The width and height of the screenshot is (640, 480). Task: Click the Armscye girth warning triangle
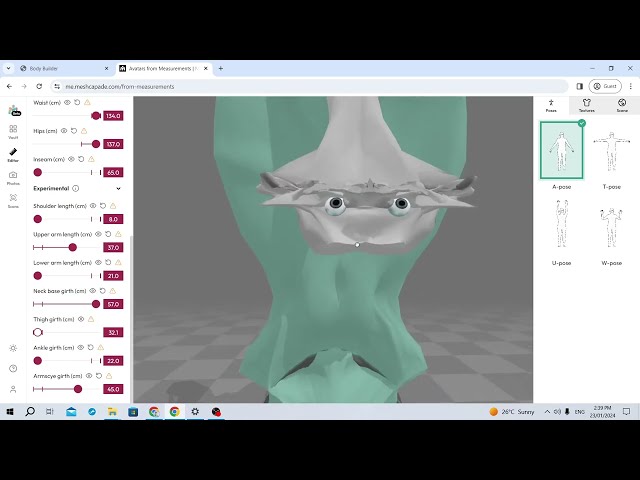click(109, 376)
